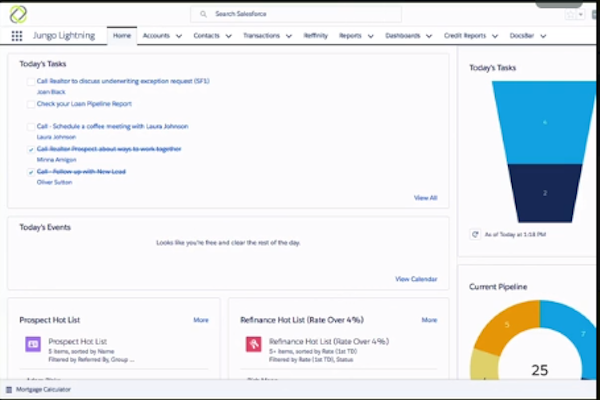Switch to the Home tab
Screen dimensions: 600x400
point(122,36)
